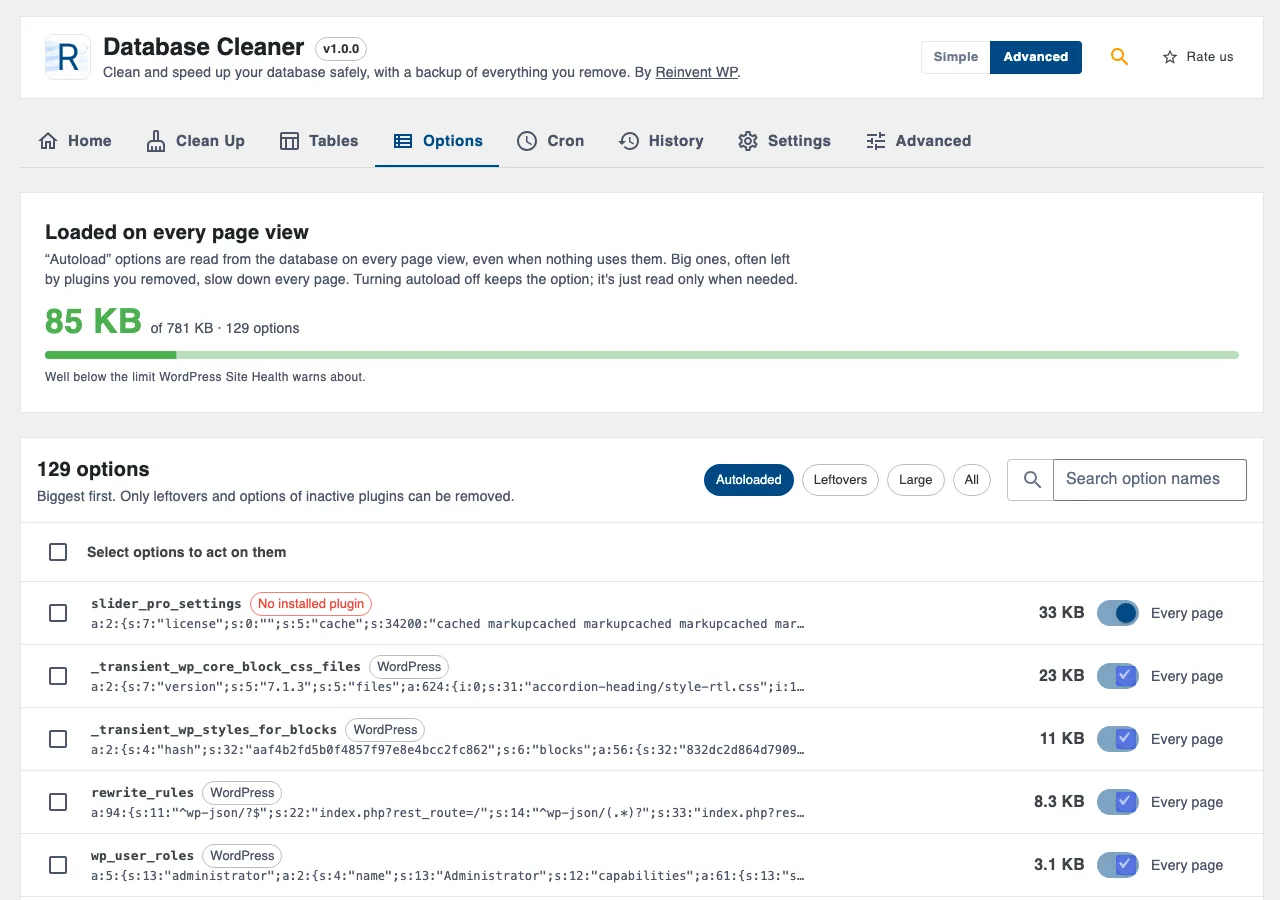
Task: Toggle autoload for rewrite_rules option
Action: point(1118,802)
